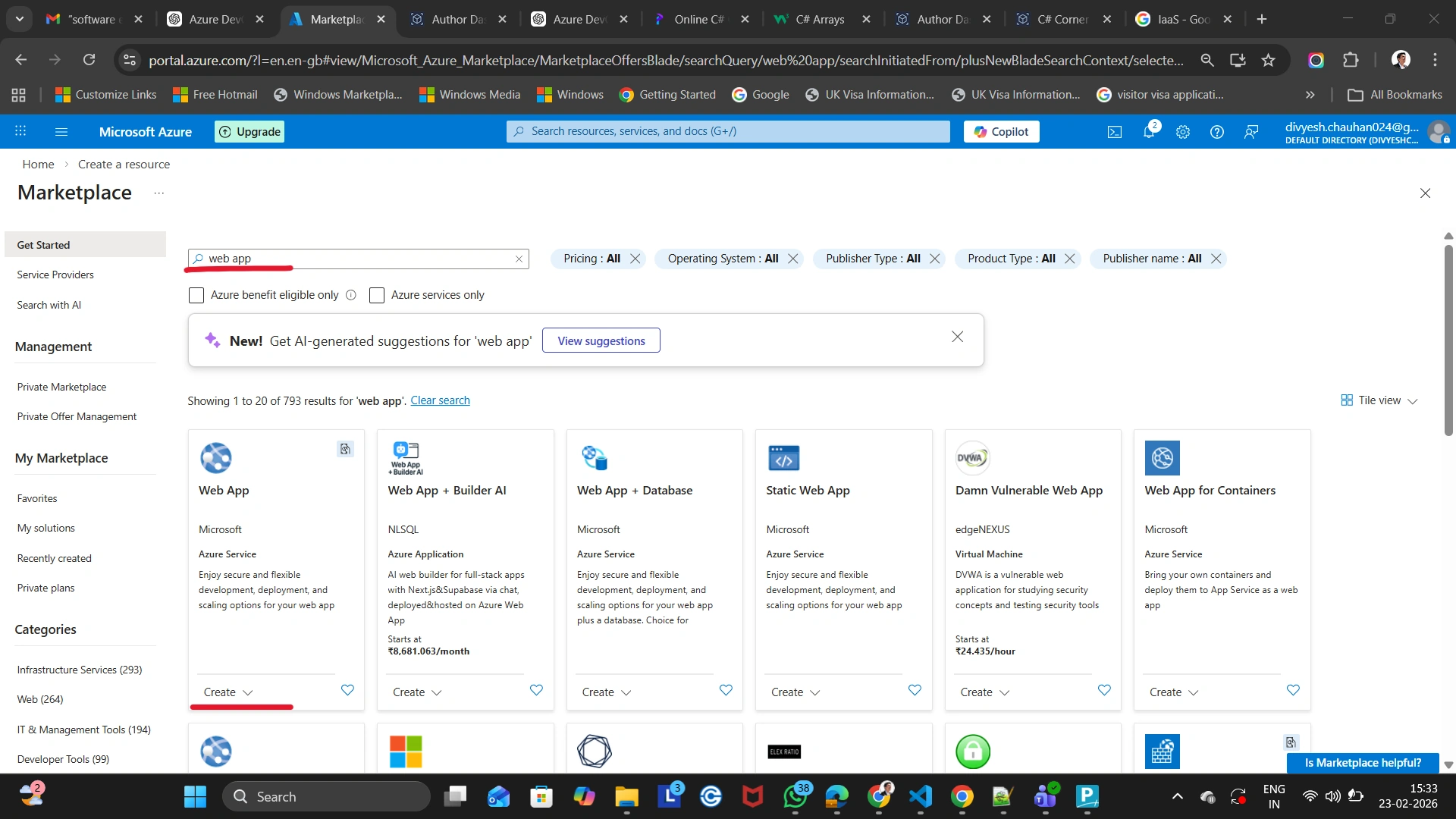The height and width of the screenshot is (819, 1456).
Task: Open the Azure feedback icon
Action: point(1251,132)
